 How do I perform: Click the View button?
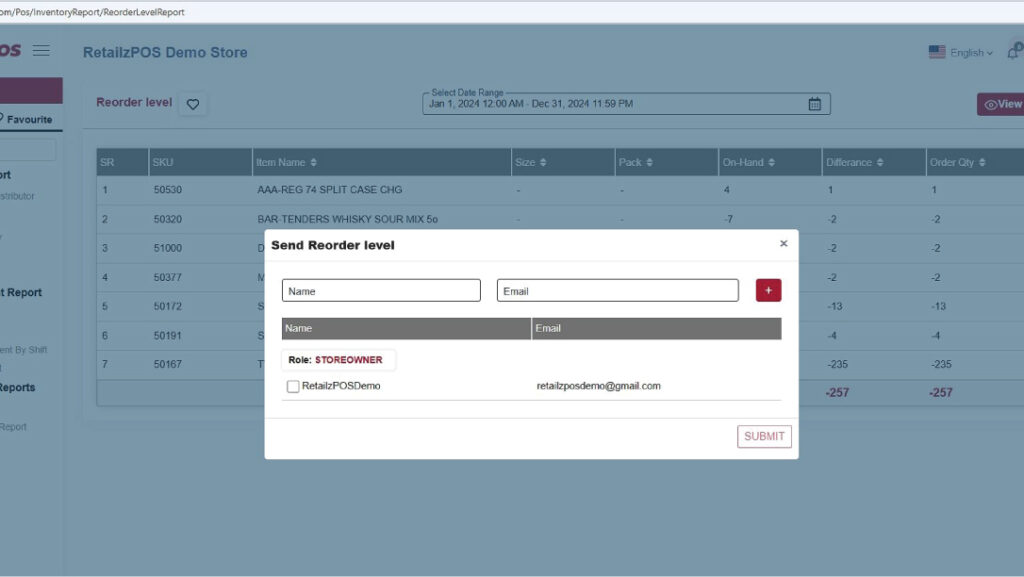click(x=1002, y=104)
